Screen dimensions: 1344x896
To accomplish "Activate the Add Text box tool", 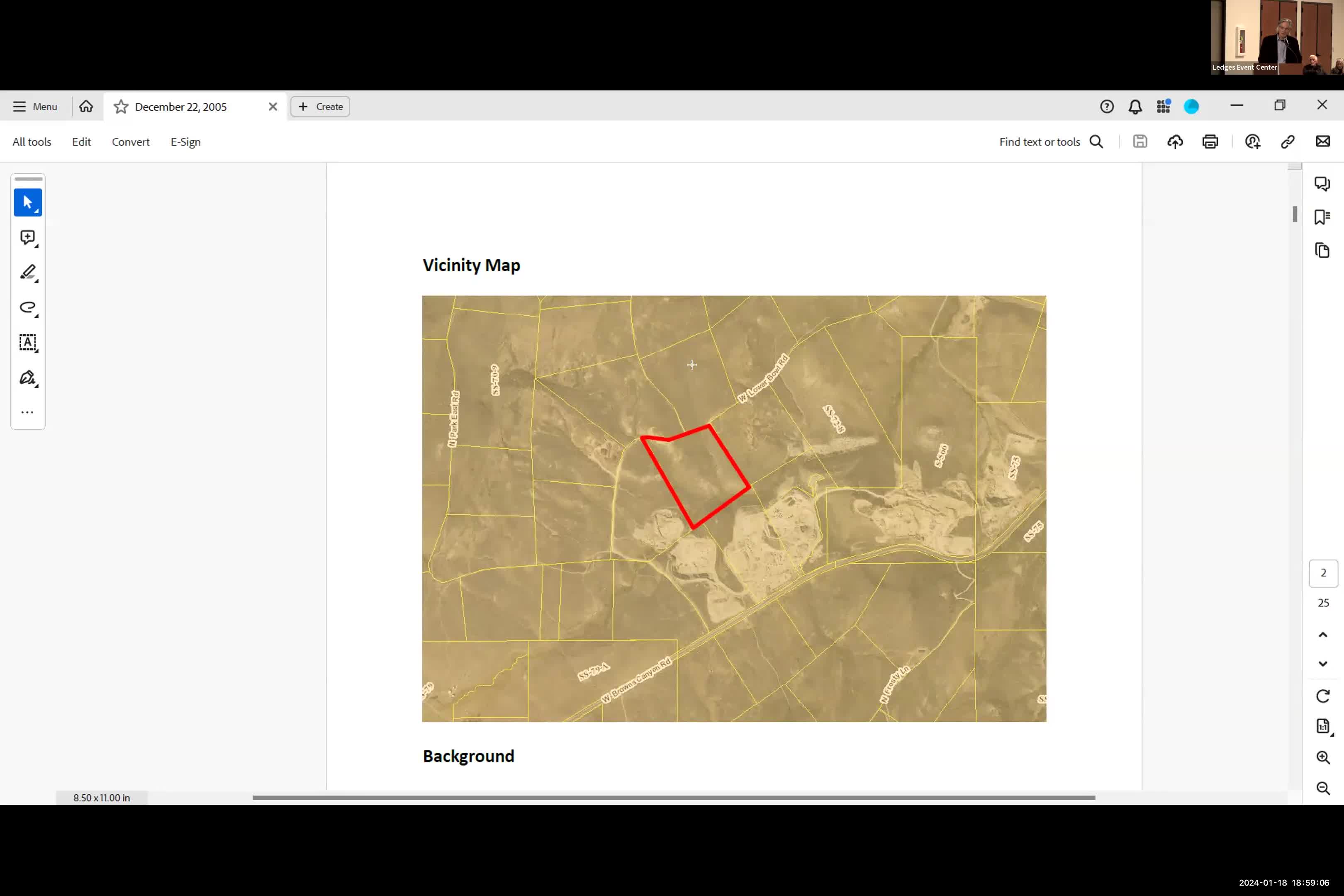I will pyautogui.click(x=27, y=343).
